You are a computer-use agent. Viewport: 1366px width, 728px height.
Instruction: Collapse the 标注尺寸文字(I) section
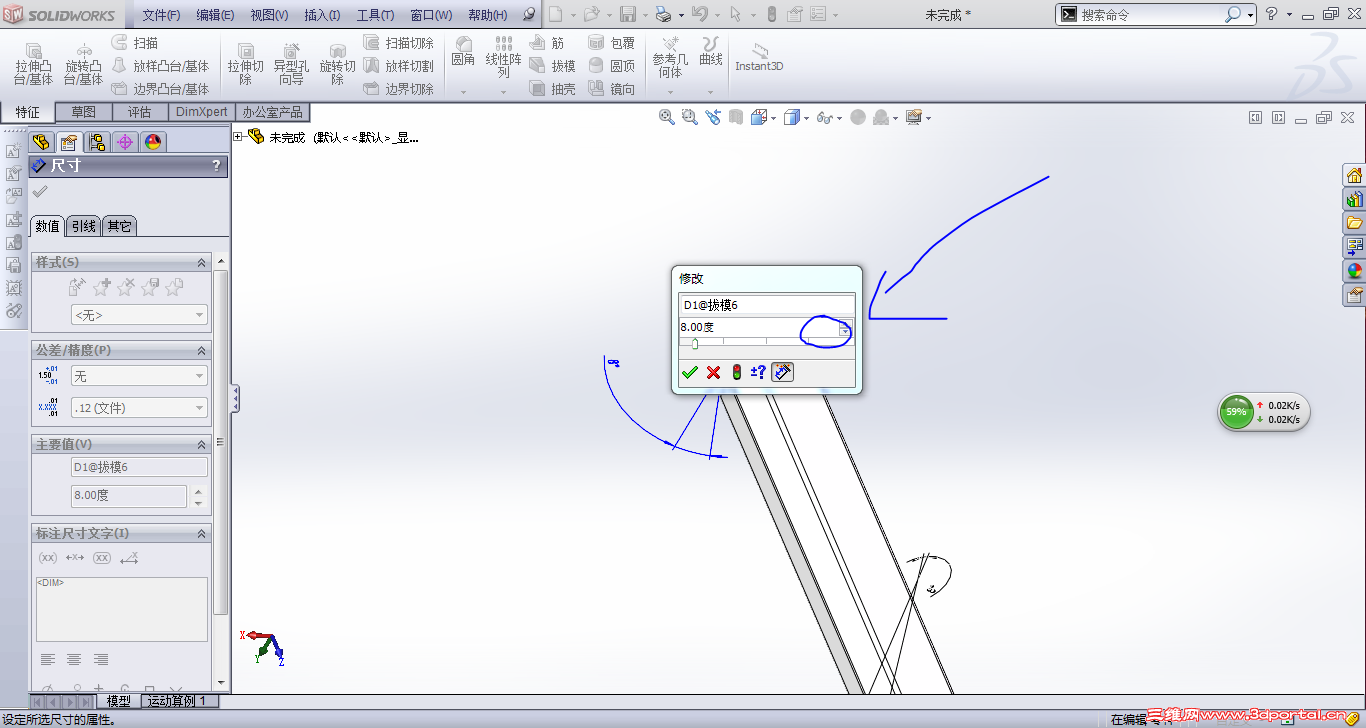[x=202, y=533]
